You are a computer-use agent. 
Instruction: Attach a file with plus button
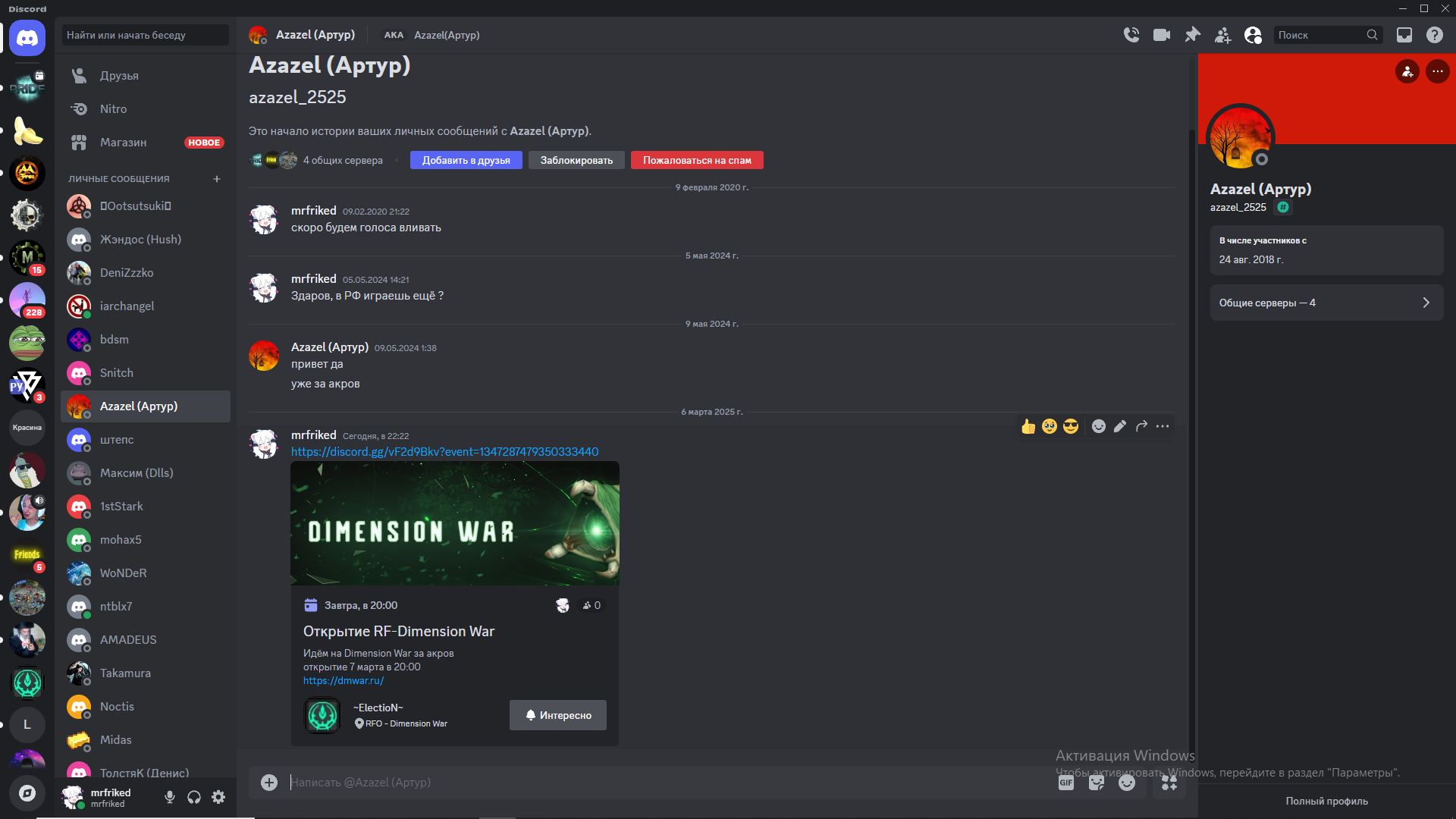(x=269, y=782)
